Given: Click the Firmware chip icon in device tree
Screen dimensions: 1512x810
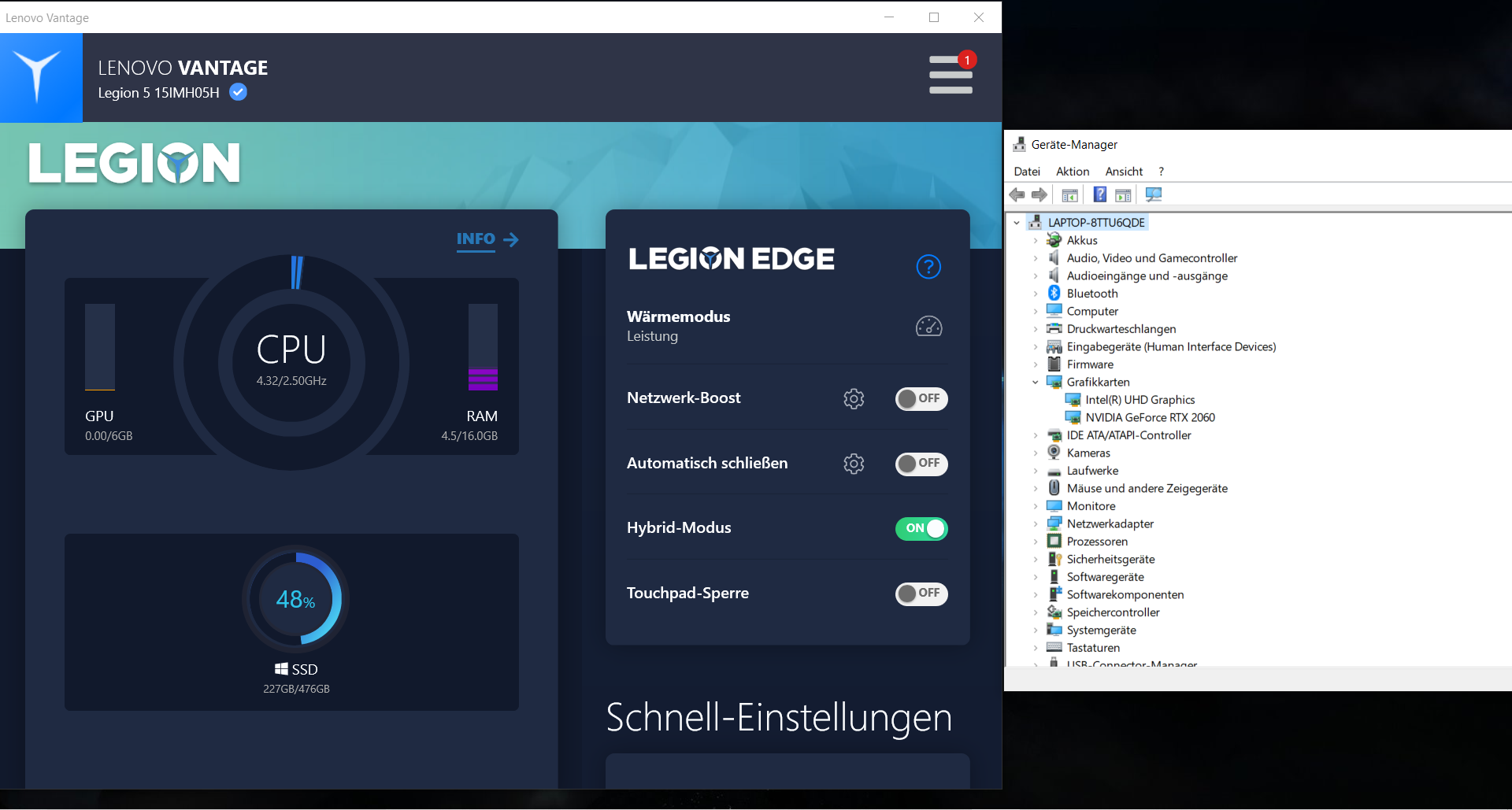Looking at the screenshot, I should [1054, 364].
